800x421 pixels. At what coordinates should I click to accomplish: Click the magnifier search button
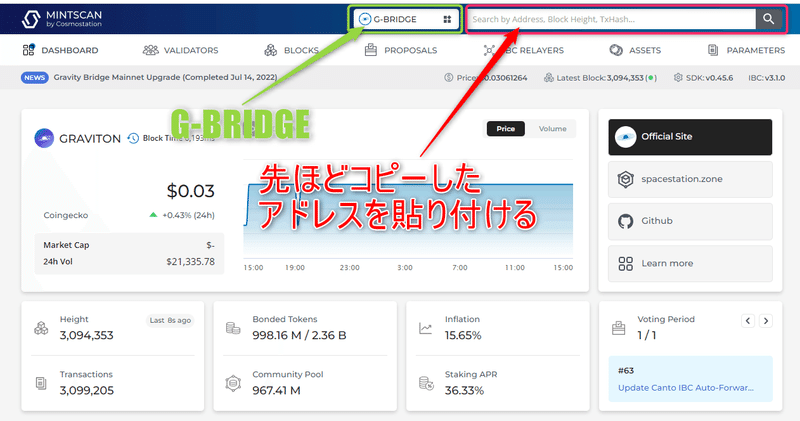pyautogui.click(x=768, y=19)
